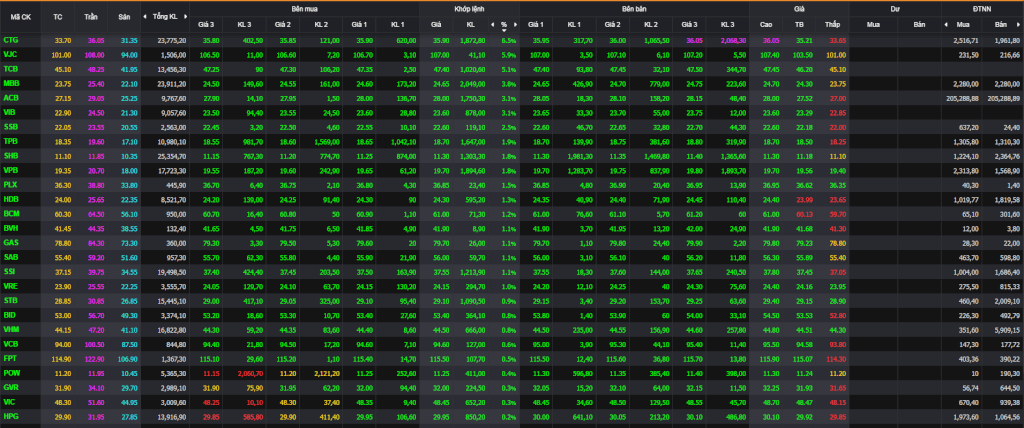Viewport: 1024px width, 428px height.
Task: Open the VIC stock symbol
Action: (10, 402)
